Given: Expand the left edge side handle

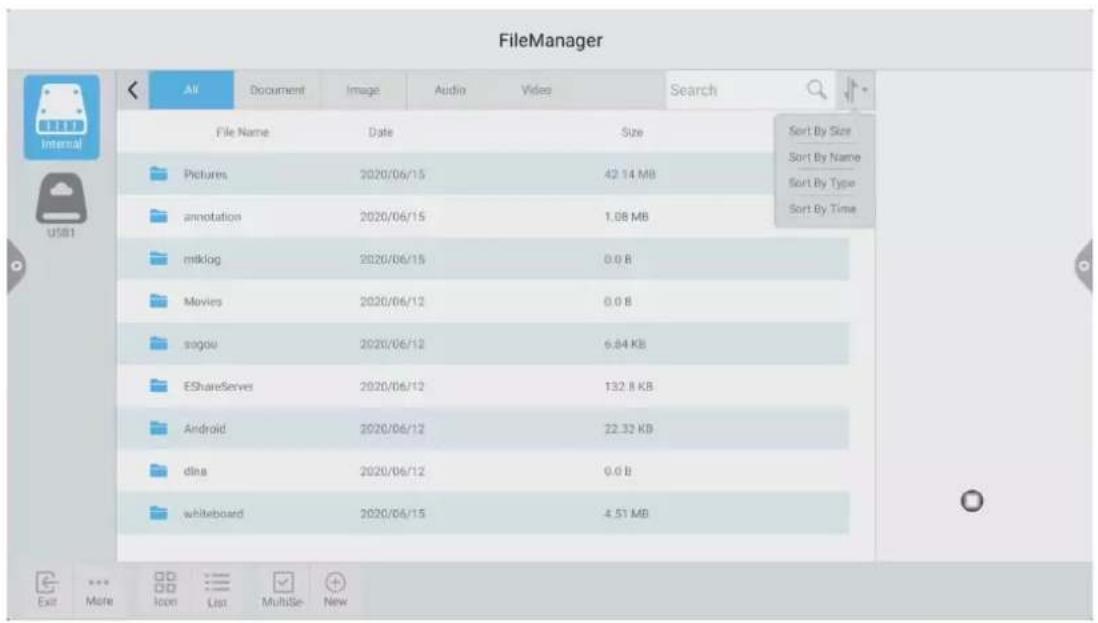Looking at the screenshot, I should coord(16,266).
